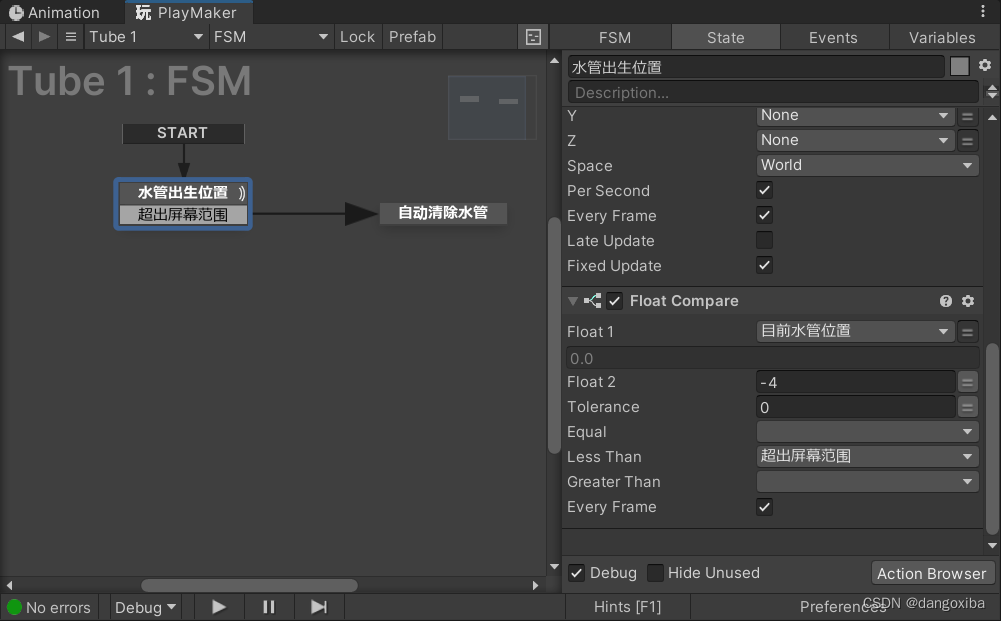
Task: Click the Pause button in bottom toolbar
Action: pyautogui.click(x=269, y=607)
